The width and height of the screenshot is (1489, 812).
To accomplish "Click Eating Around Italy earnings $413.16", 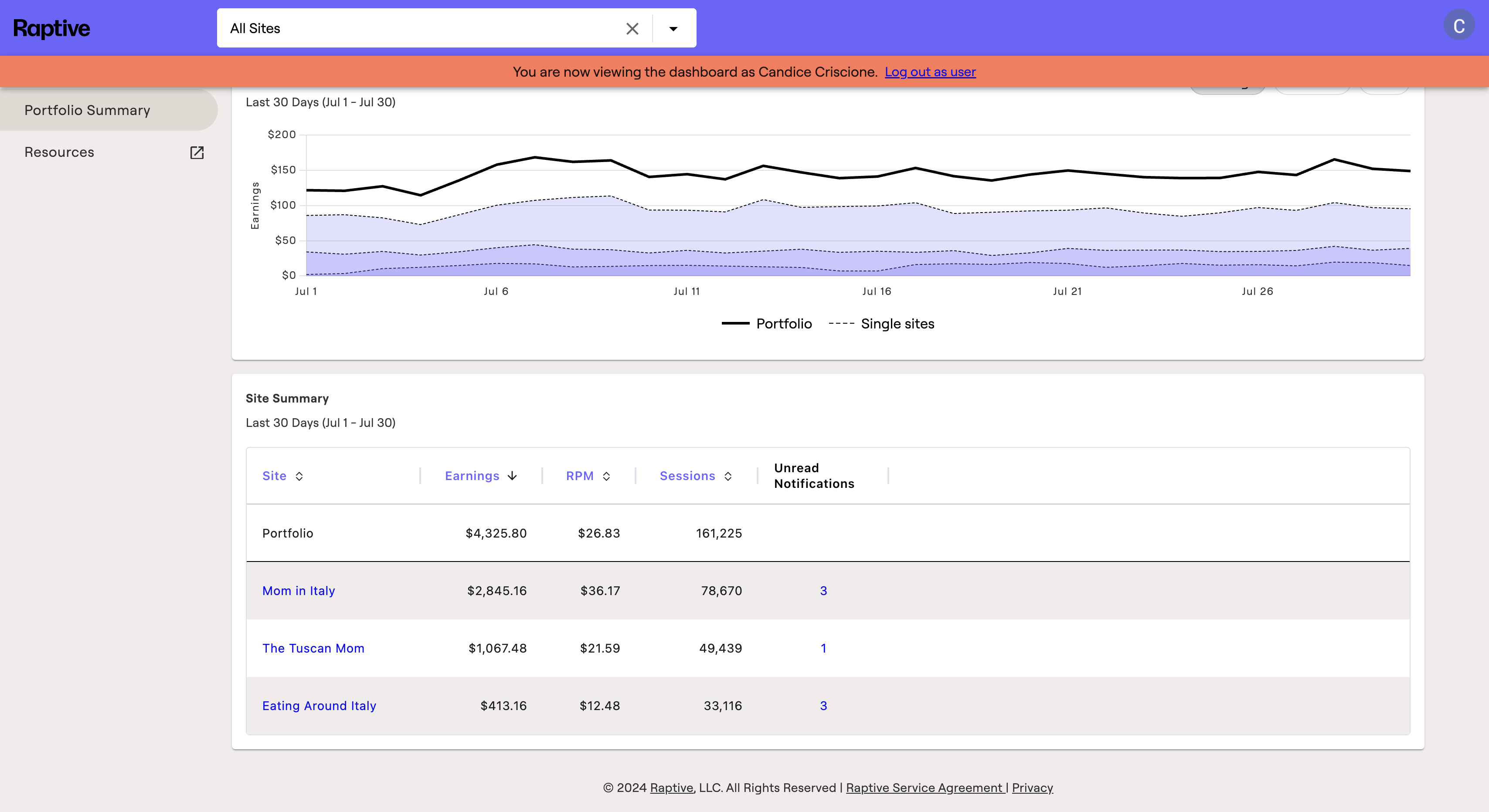I will tap(503, 706).
